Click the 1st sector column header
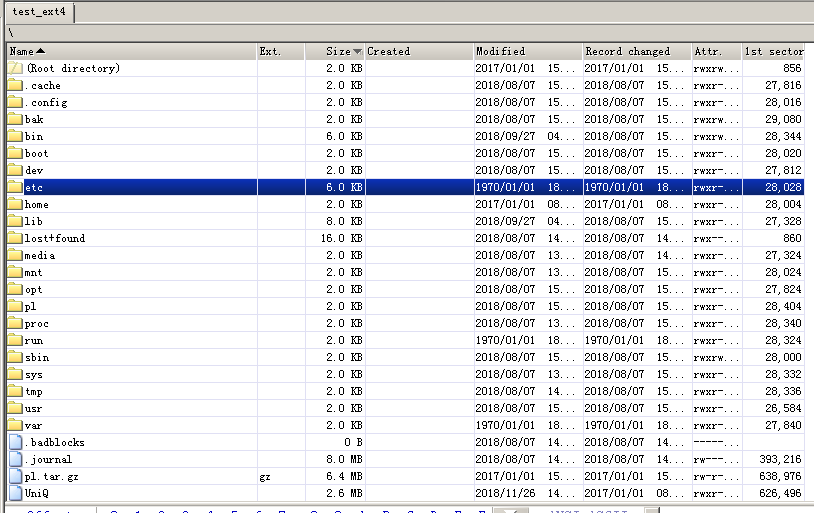The height and width of the screenshot is (513, 814). [x=774, y=51]
